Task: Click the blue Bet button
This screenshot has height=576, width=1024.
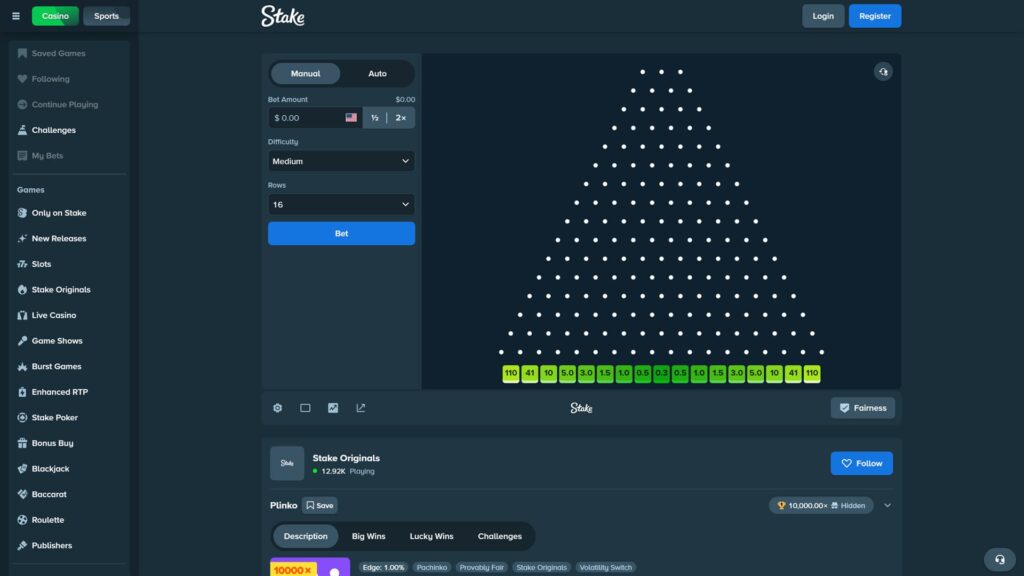Action: tap(341, 233)
